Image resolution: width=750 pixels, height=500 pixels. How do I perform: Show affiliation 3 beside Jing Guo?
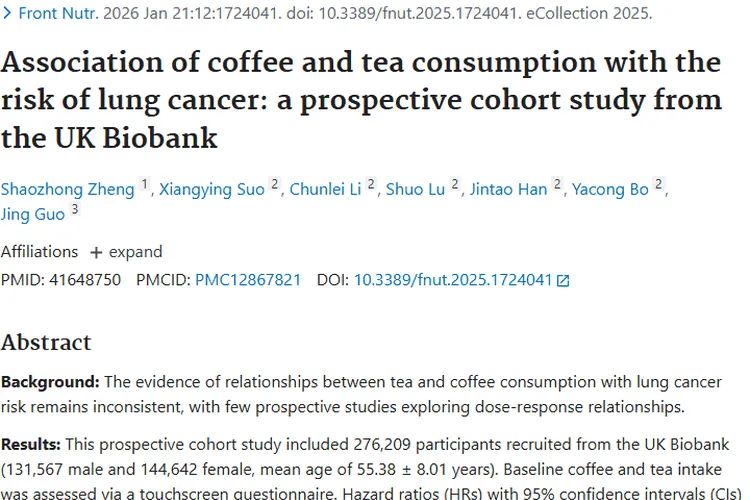74,211
